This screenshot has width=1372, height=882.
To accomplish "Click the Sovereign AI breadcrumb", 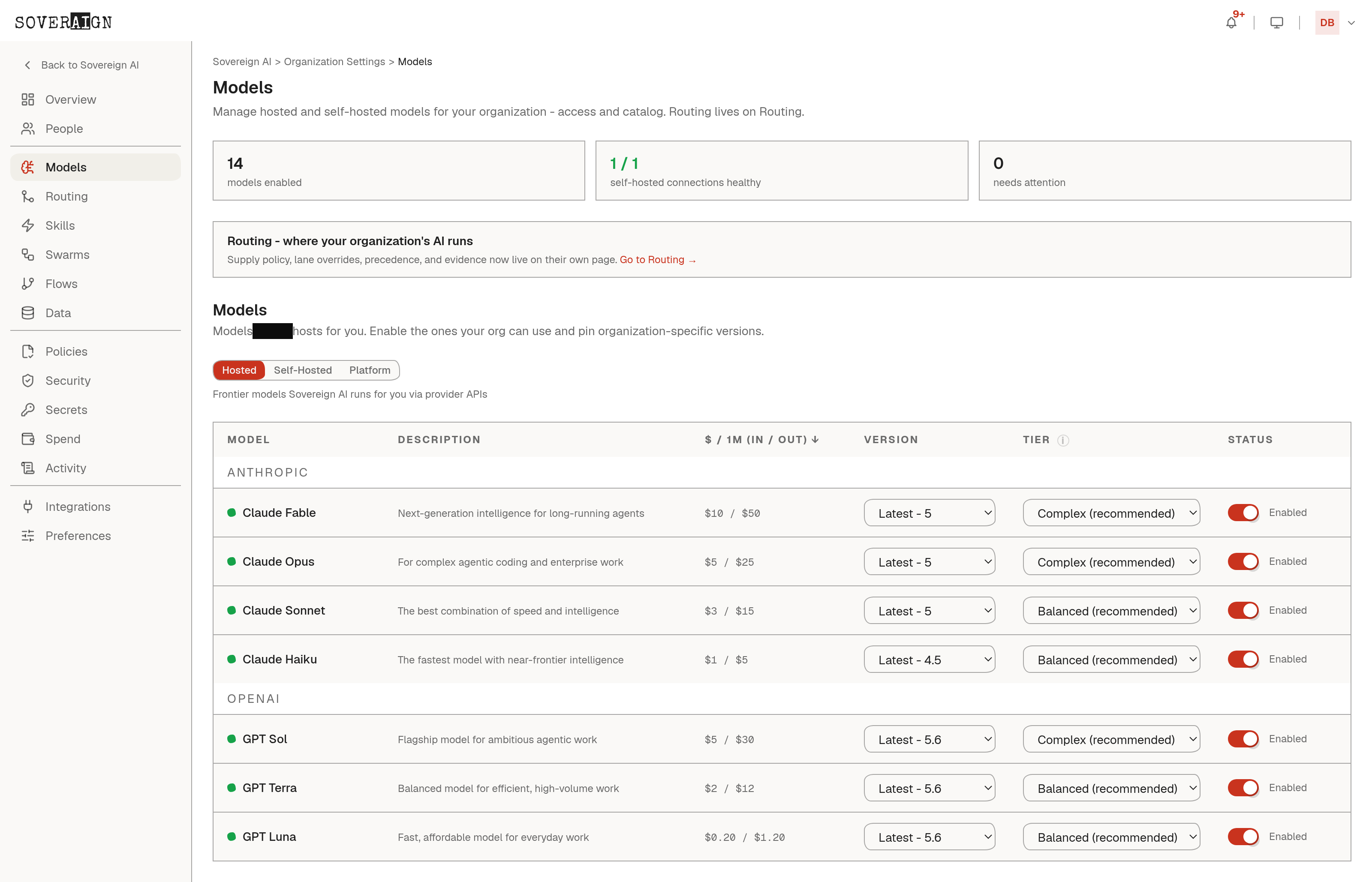I will click(242, 61).
